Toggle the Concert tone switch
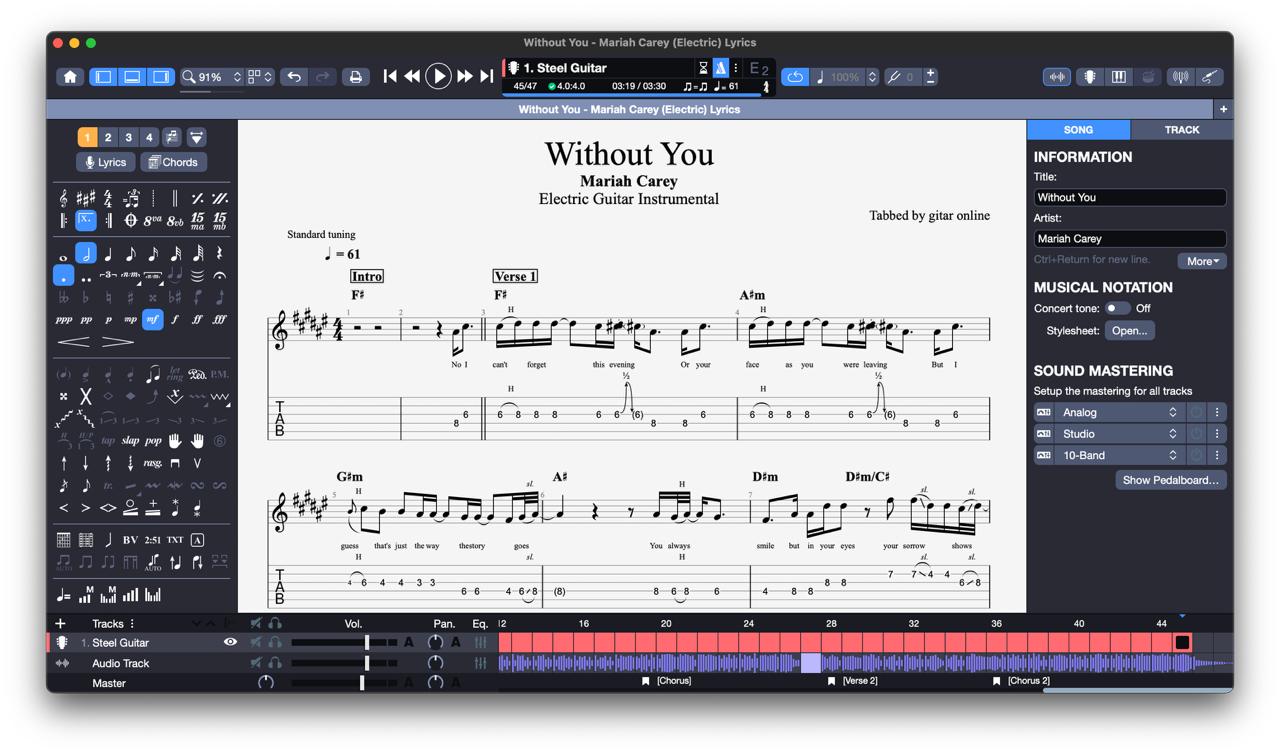 point(1116,308)
